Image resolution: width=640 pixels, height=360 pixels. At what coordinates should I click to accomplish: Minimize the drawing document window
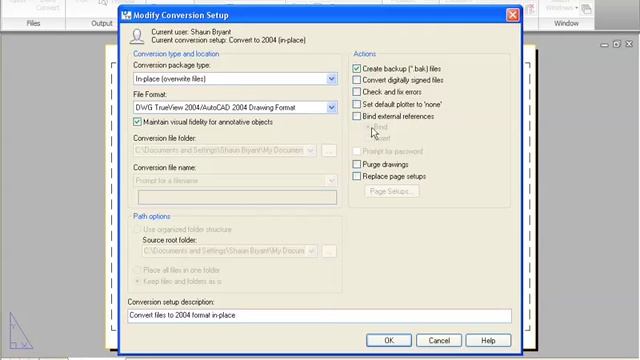click(604, 44)
